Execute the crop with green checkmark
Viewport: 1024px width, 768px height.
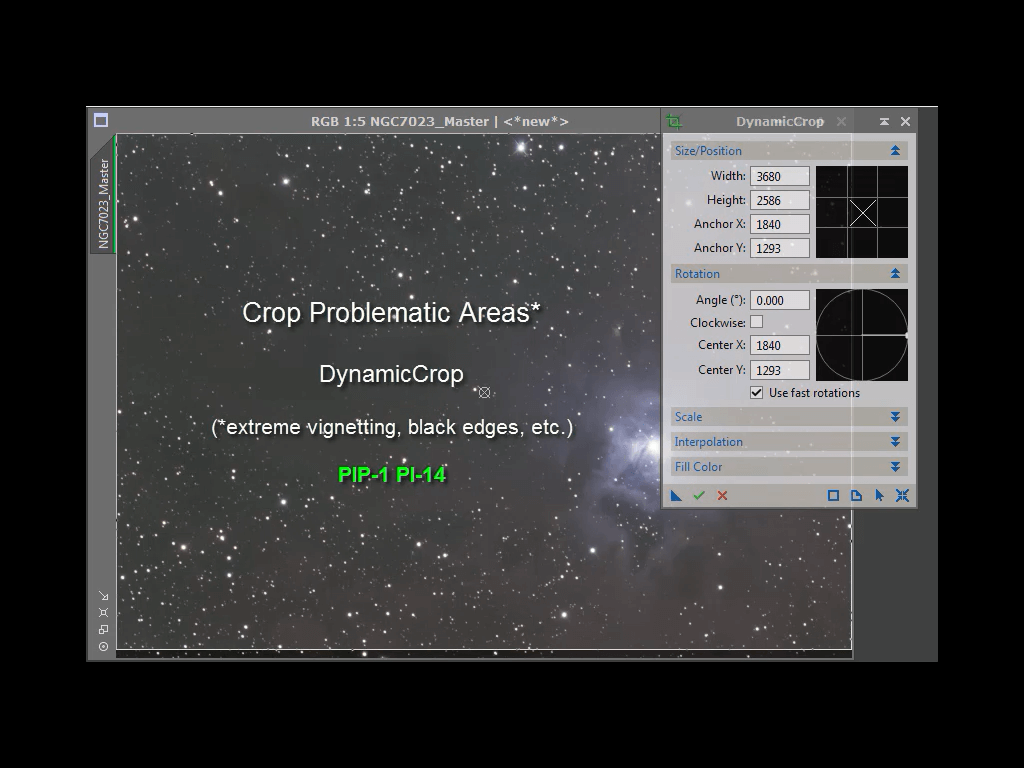point(699,495)
